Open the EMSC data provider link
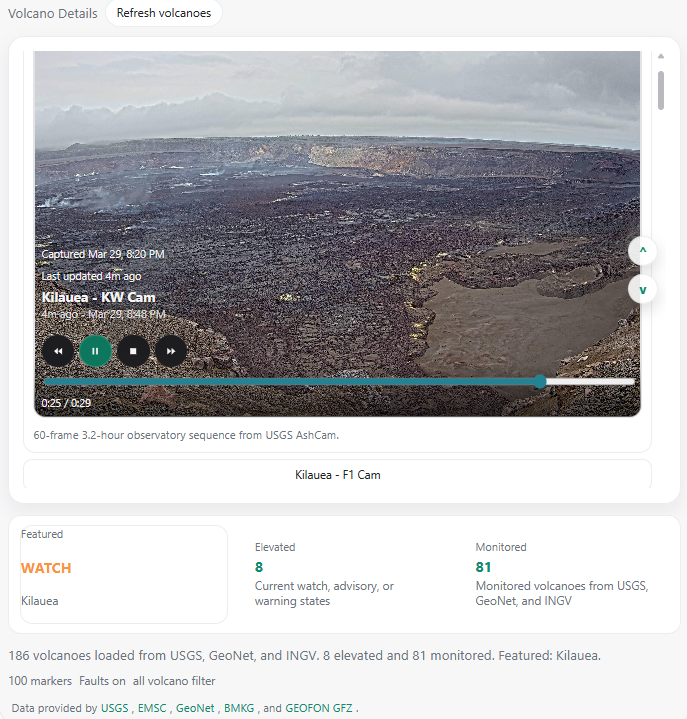Viewport: 687px width, 719px height. pos(152,708)
